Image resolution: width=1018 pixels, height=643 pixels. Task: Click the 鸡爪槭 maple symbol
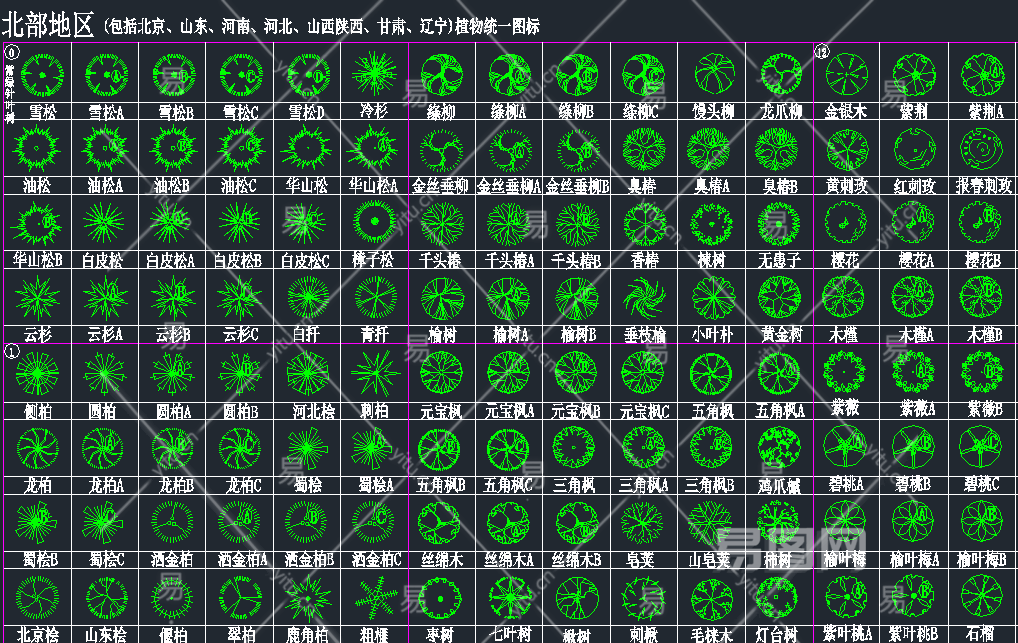(778, 448)
